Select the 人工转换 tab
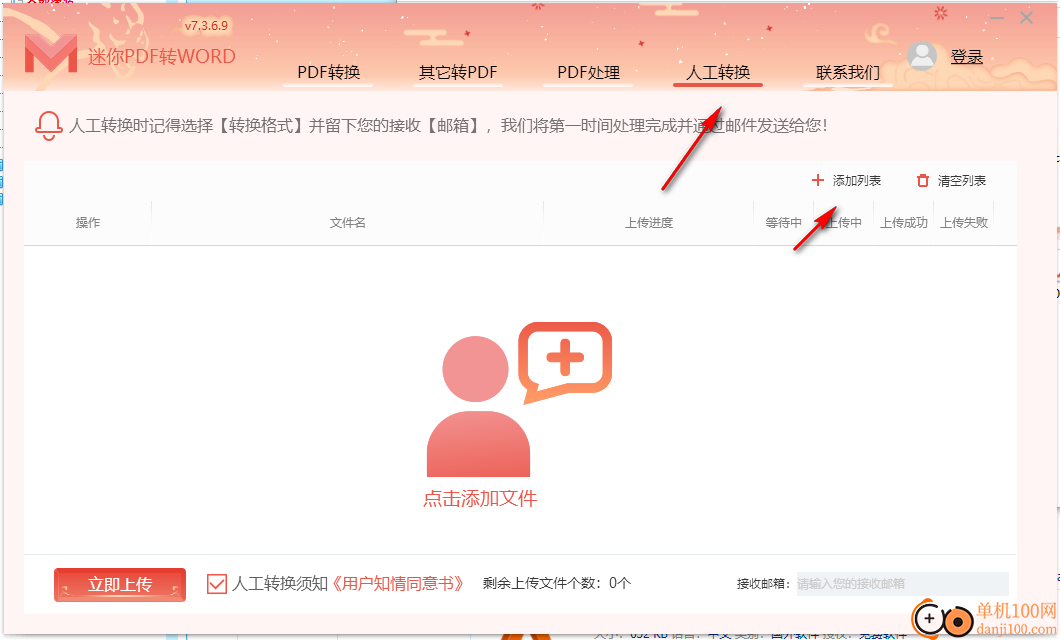 click(718, 72)
